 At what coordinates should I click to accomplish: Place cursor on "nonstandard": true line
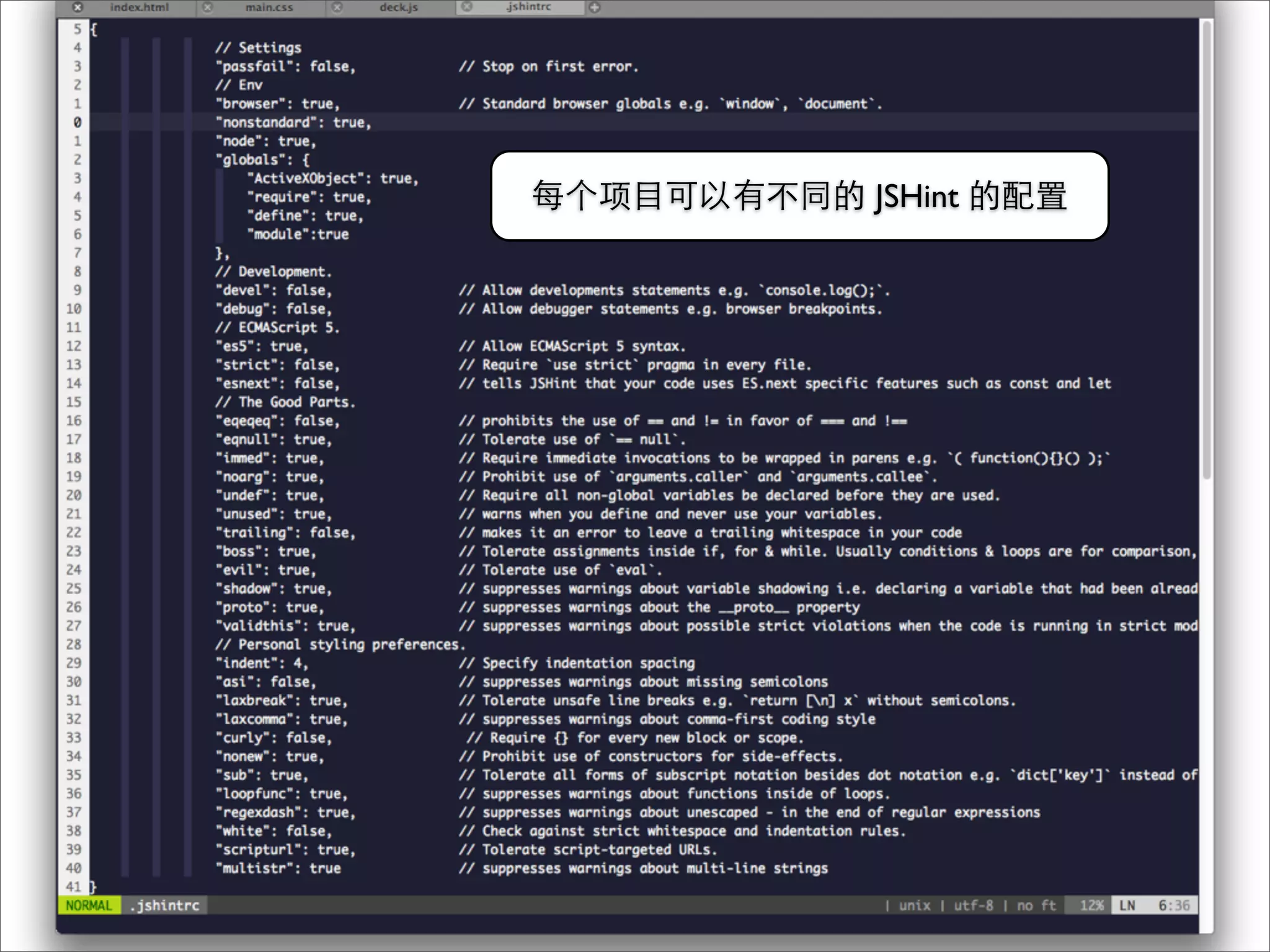(293, 122)
